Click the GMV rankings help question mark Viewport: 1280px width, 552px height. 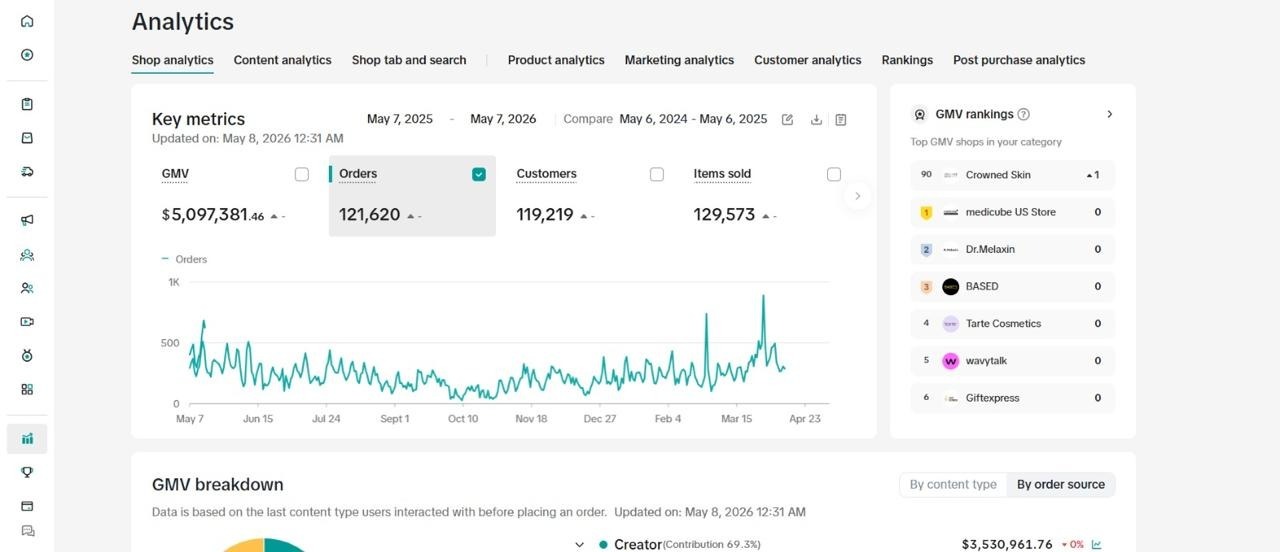coord(1023,114)
